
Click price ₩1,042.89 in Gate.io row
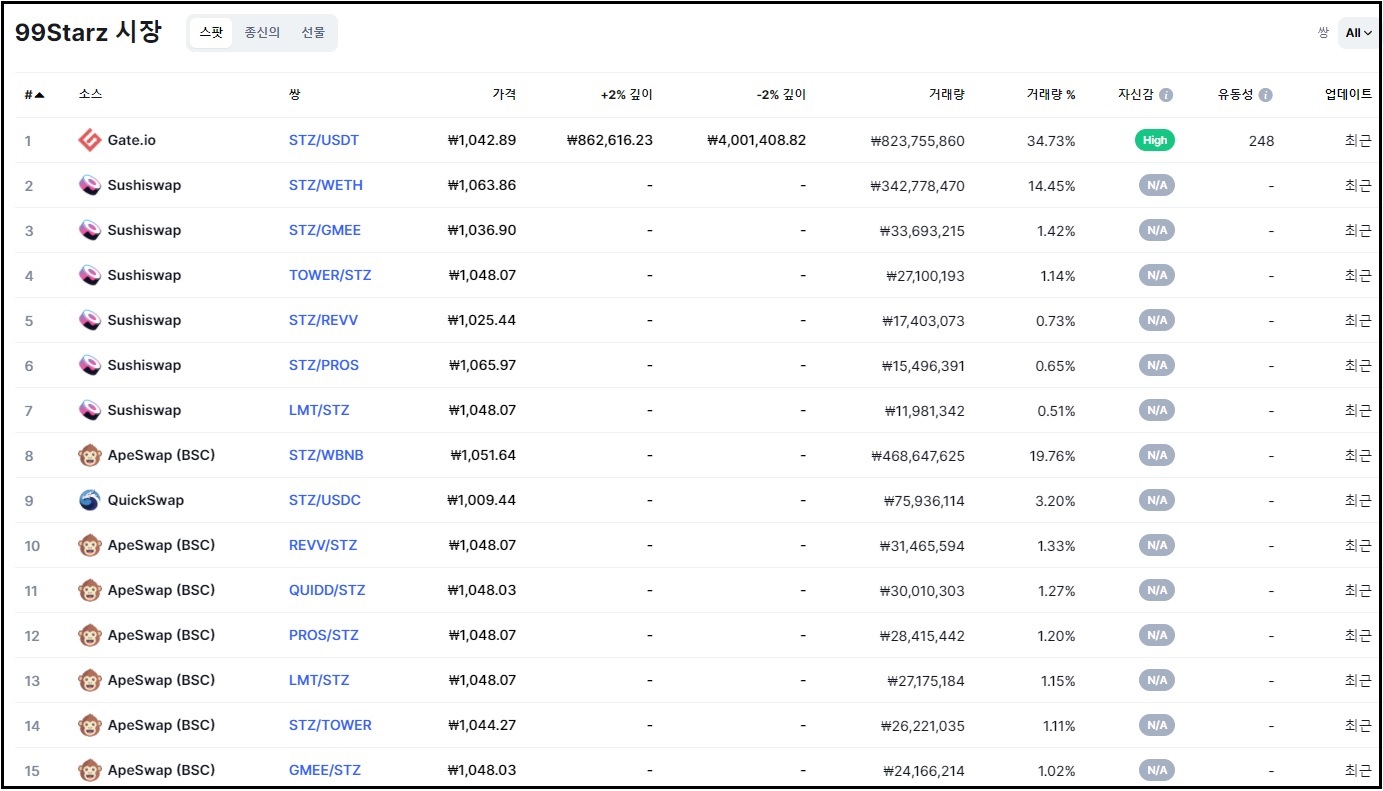[482, 140]
